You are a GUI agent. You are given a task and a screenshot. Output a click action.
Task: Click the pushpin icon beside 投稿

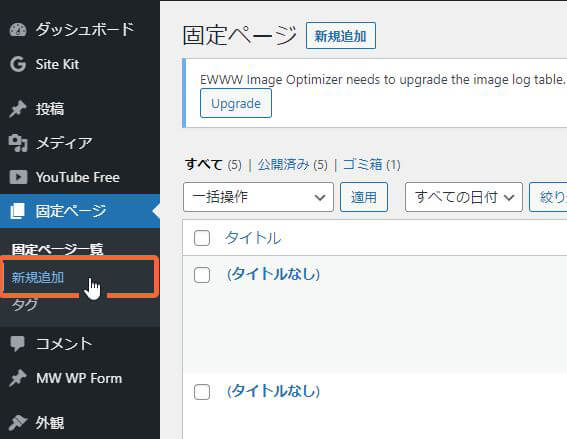[18, 109]
